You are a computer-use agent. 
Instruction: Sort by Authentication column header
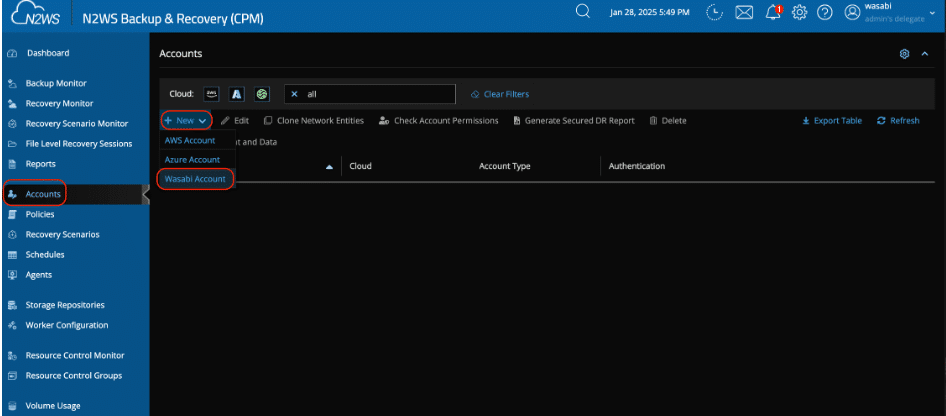coord(636,166)
